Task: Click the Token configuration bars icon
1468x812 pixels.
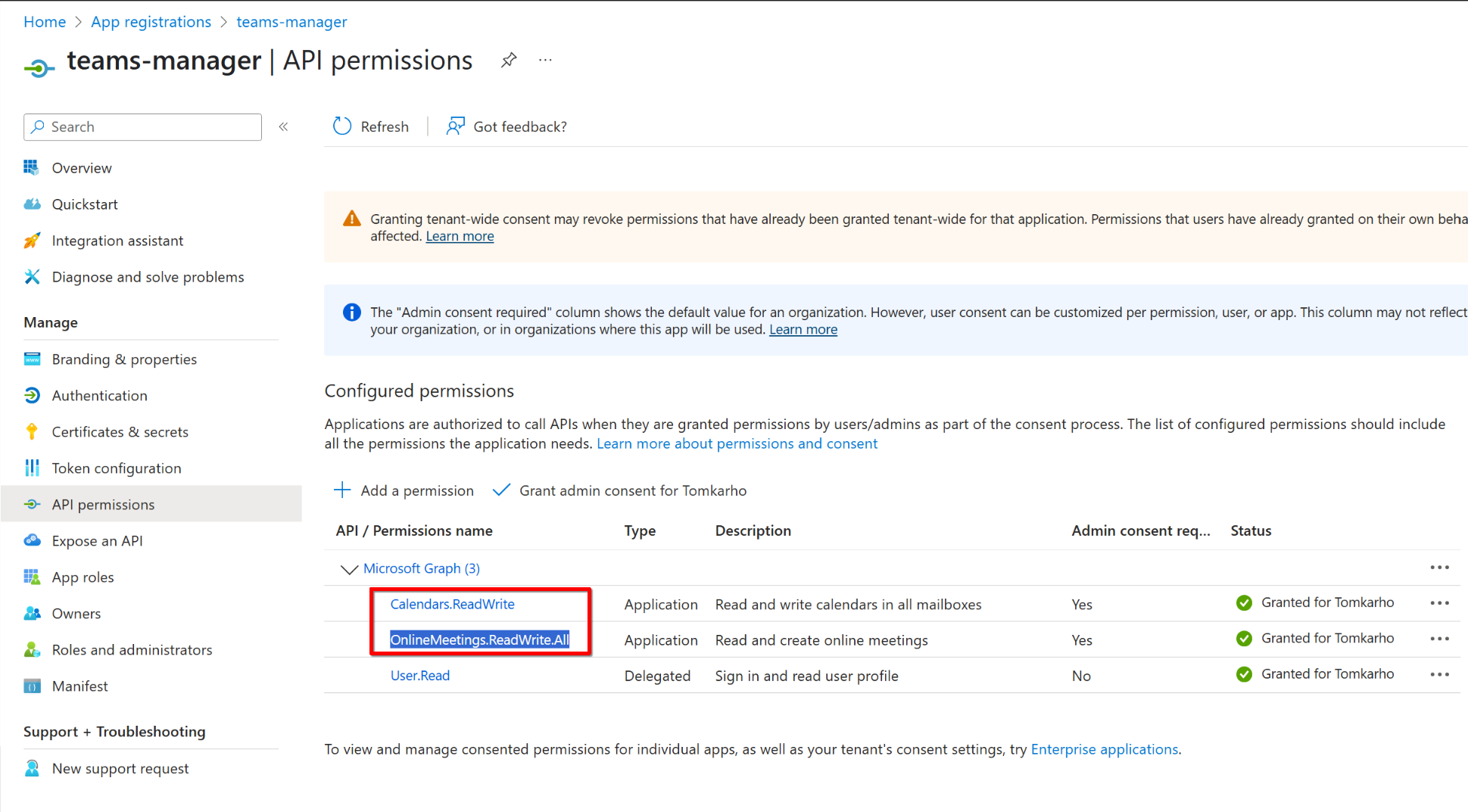Action: tap(32, 468)
